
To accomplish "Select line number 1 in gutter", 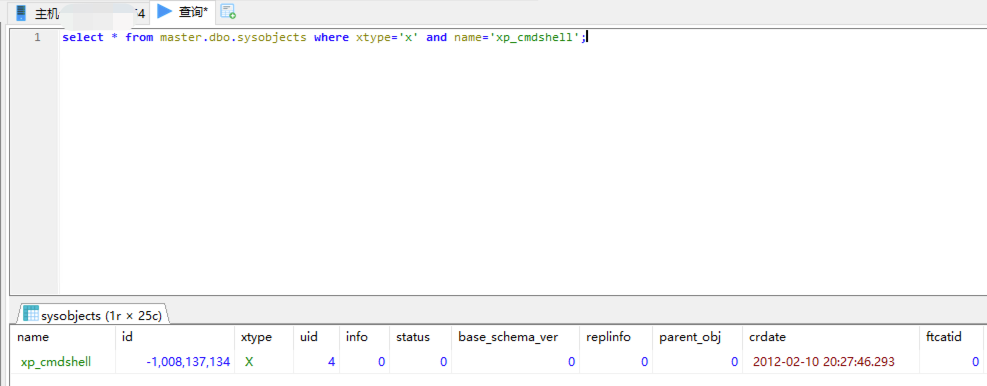I will pos(37,37).
